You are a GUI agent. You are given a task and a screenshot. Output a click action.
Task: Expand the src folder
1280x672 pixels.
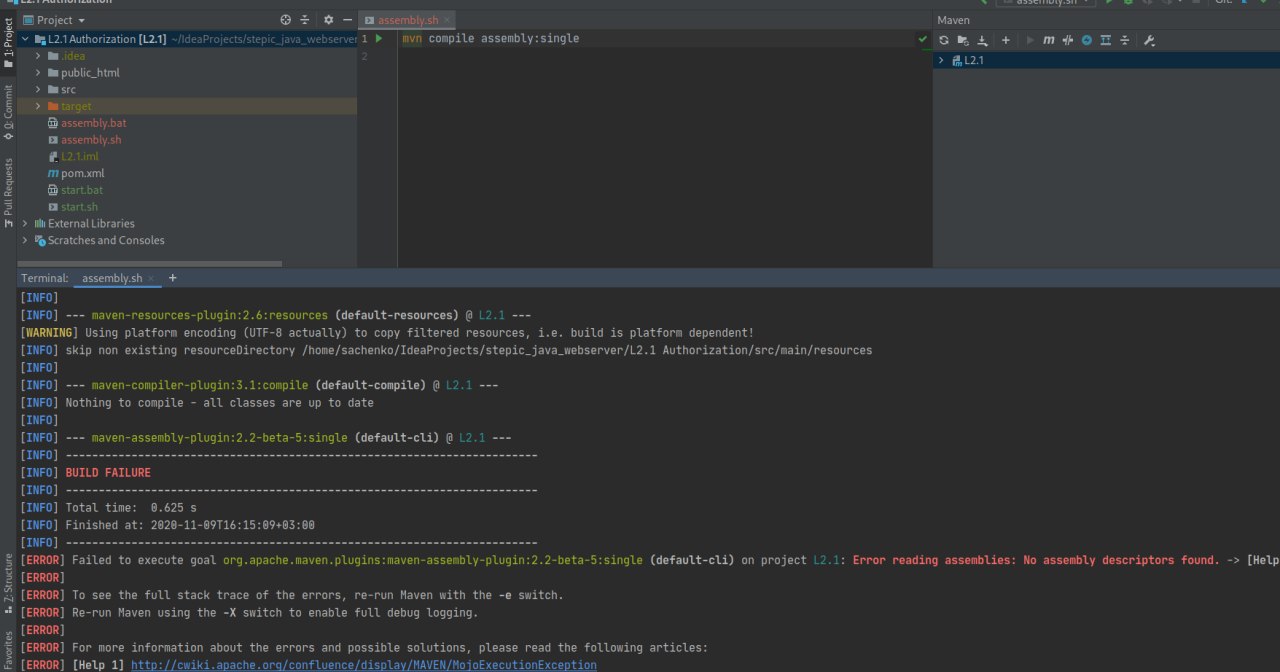coord(39,90)
